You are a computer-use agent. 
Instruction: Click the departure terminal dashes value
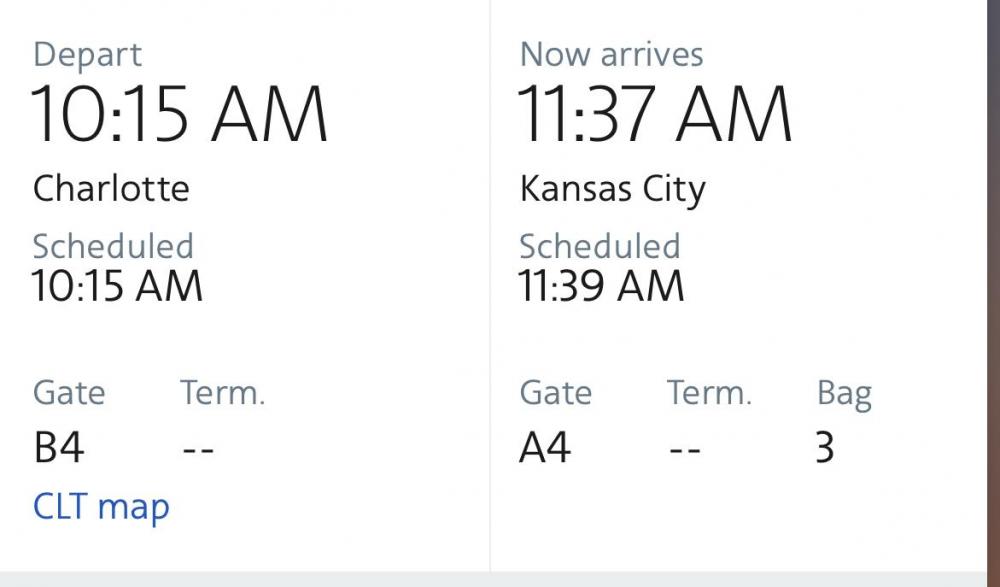(x=199, y=449)
